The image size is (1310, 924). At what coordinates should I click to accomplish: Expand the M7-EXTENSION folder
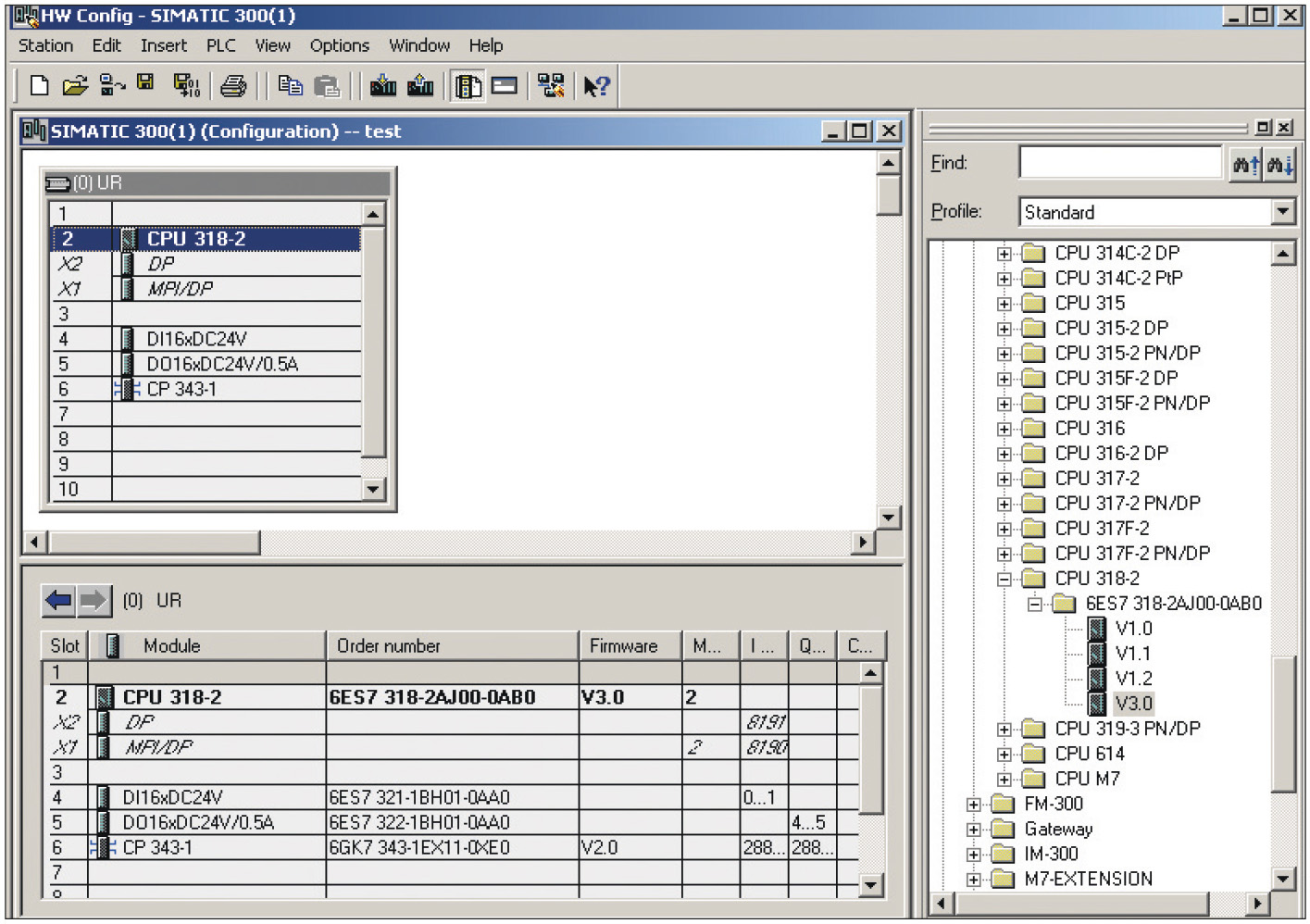tap(974, 880)
